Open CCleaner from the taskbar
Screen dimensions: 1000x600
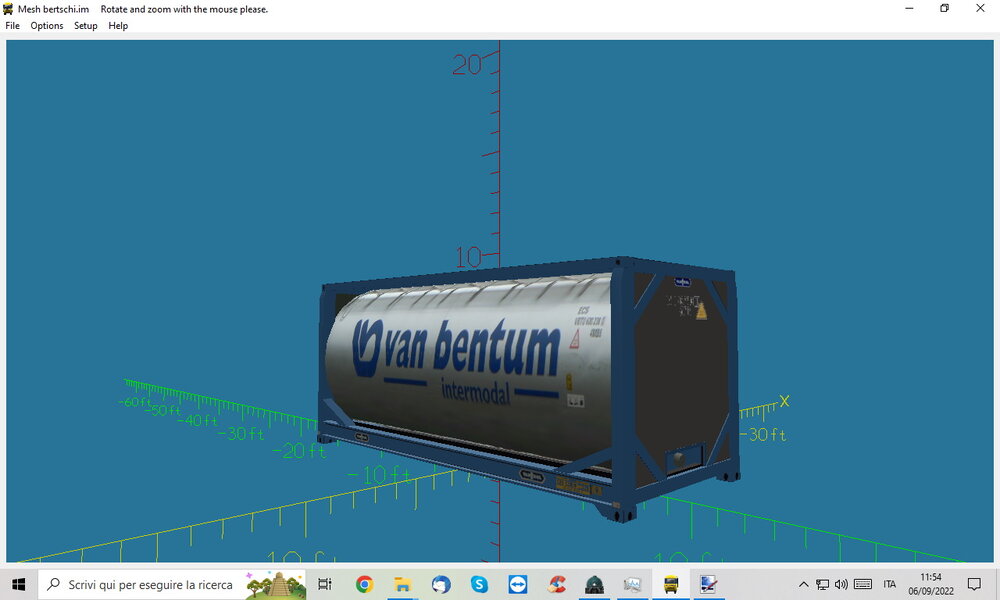pyautogui.click(x=556, y=584)
